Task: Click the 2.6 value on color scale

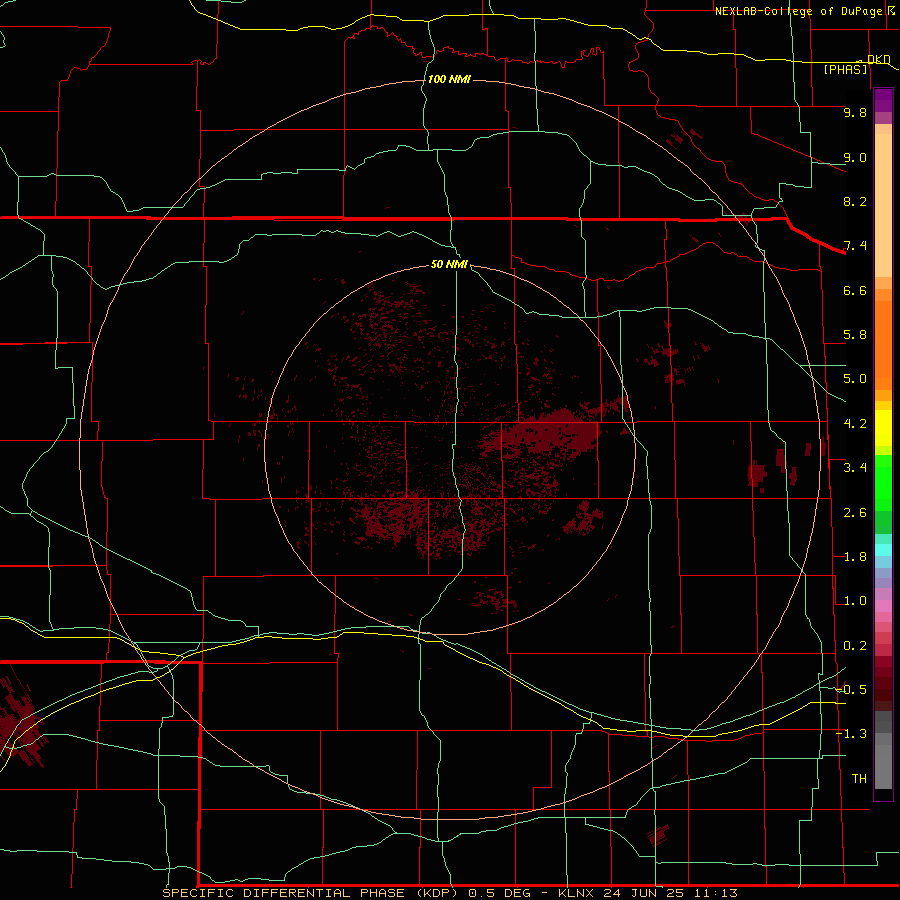Action: (855, 513)
